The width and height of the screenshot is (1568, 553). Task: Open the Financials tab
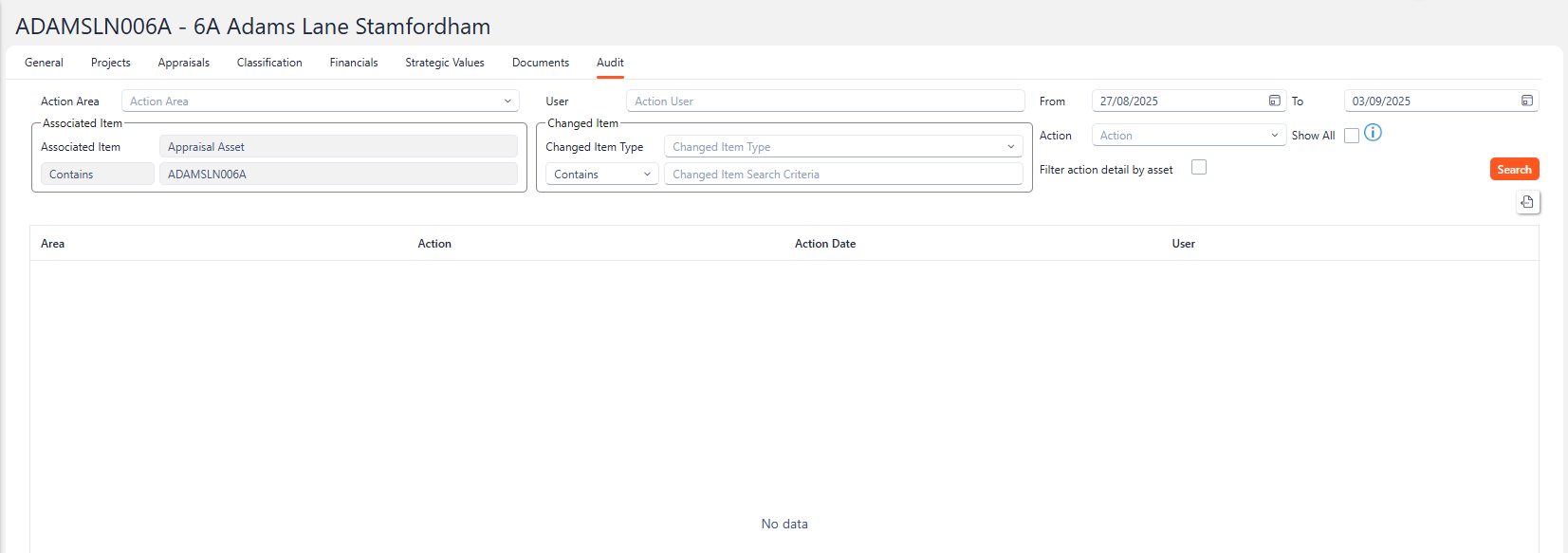(x=354, y=63)
